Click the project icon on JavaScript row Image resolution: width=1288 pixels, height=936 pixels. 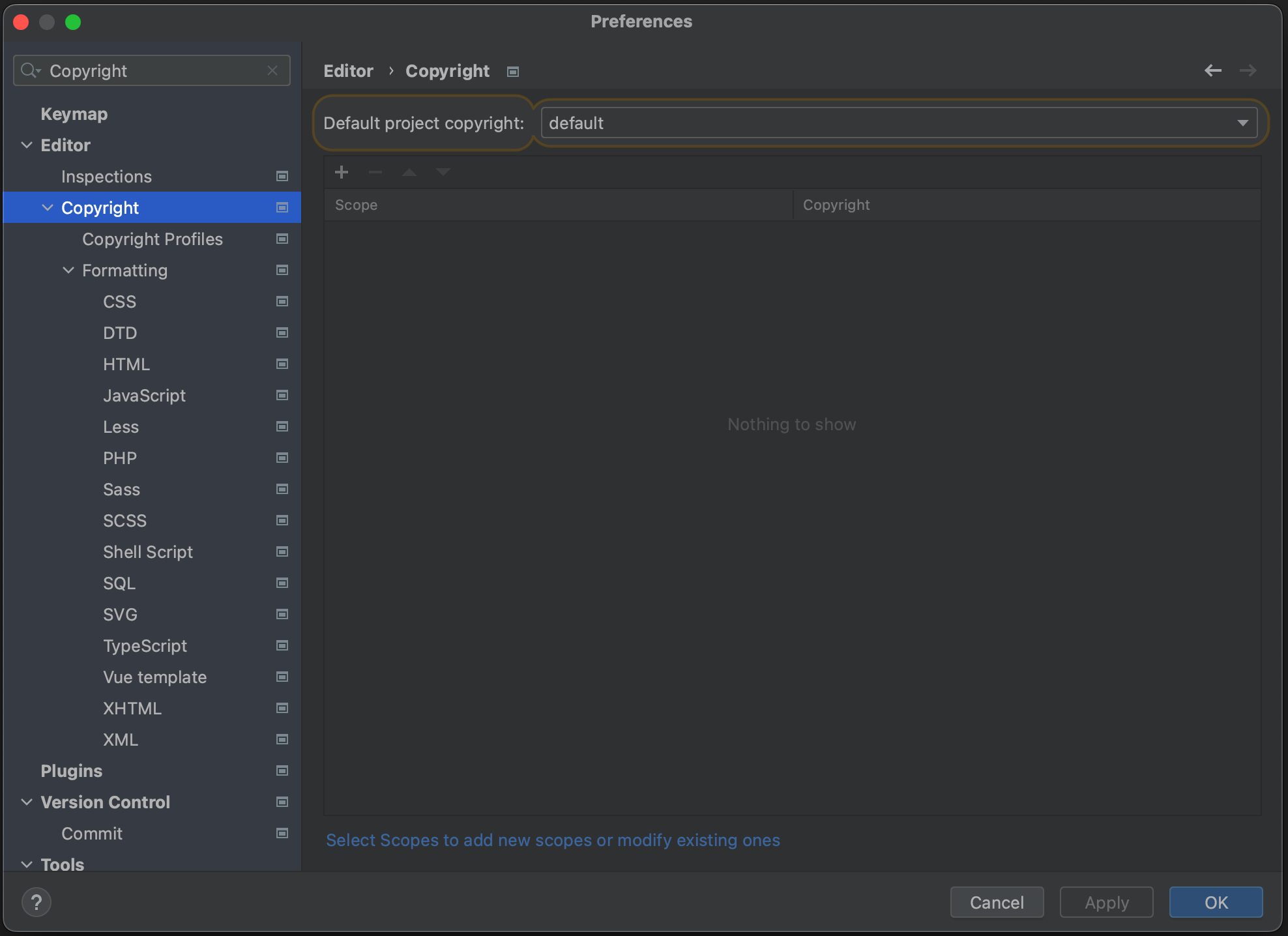(282, 395)
